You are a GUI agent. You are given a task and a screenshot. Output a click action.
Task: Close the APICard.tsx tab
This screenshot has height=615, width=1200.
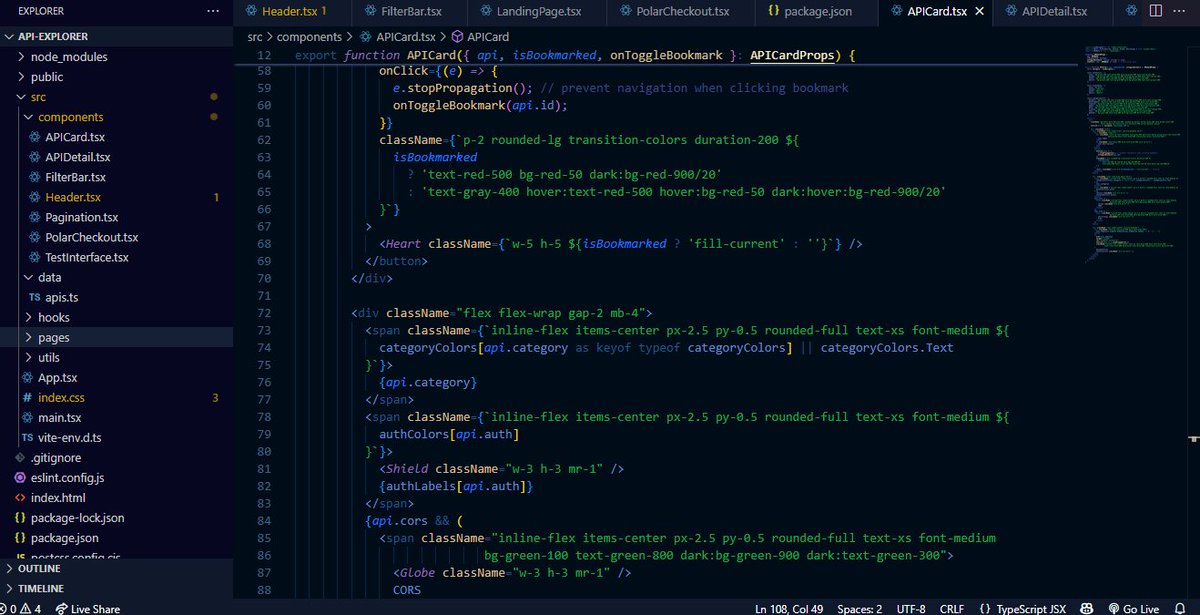979,11
